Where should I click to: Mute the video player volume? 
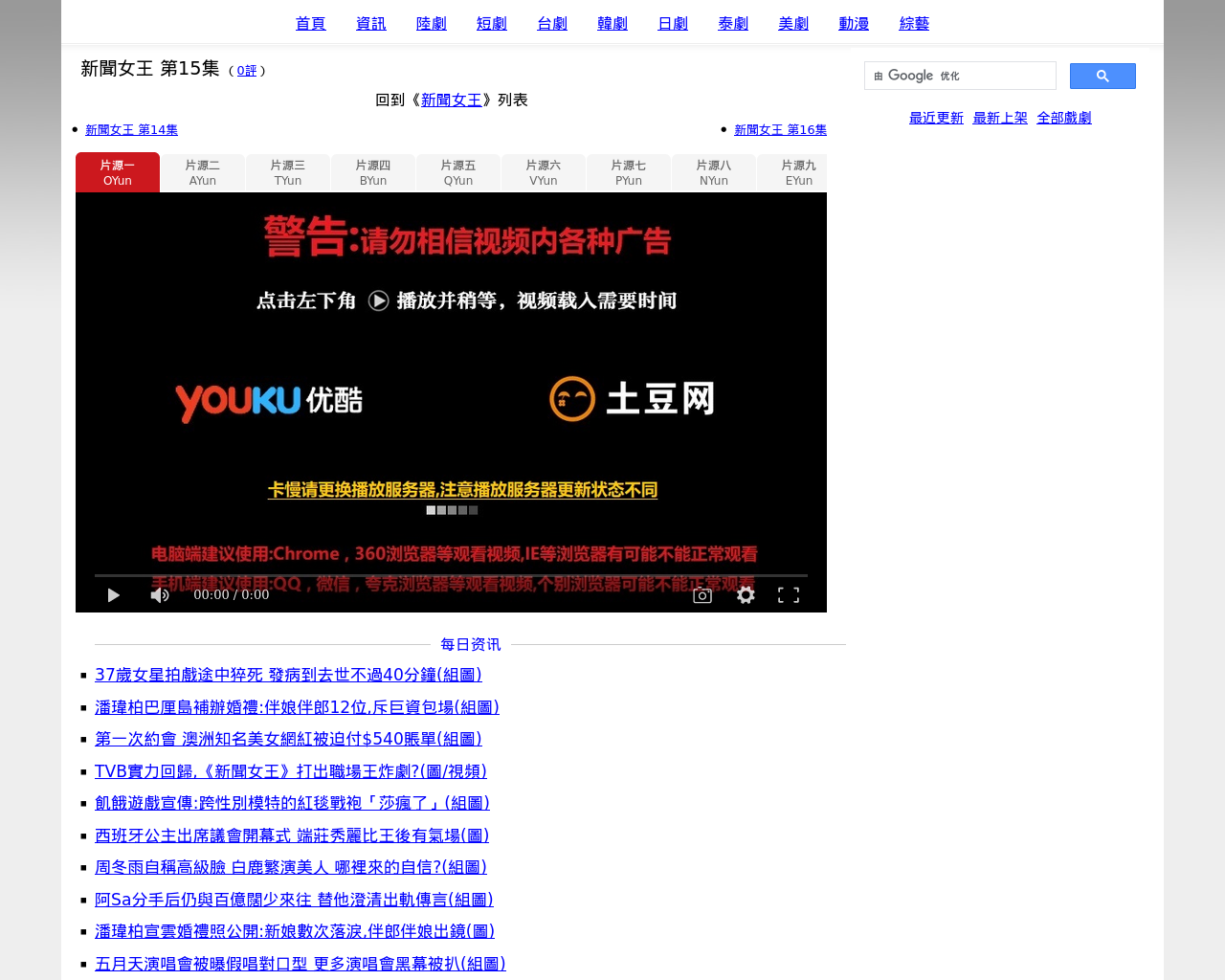(x=160, y=595)
